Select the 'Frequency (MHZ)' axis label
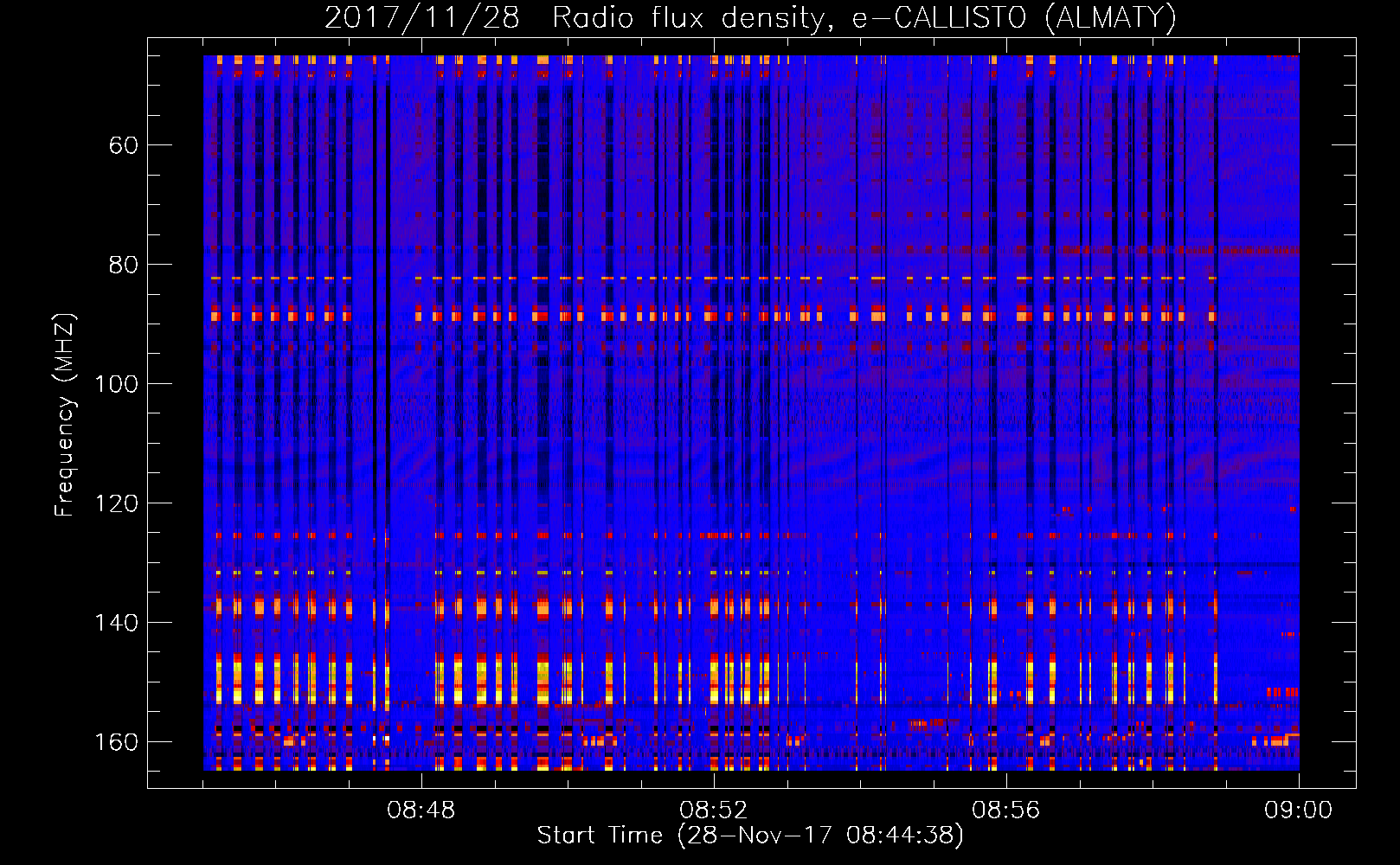The width and height of the screenshot is (1400, 865). click(65, 414)
